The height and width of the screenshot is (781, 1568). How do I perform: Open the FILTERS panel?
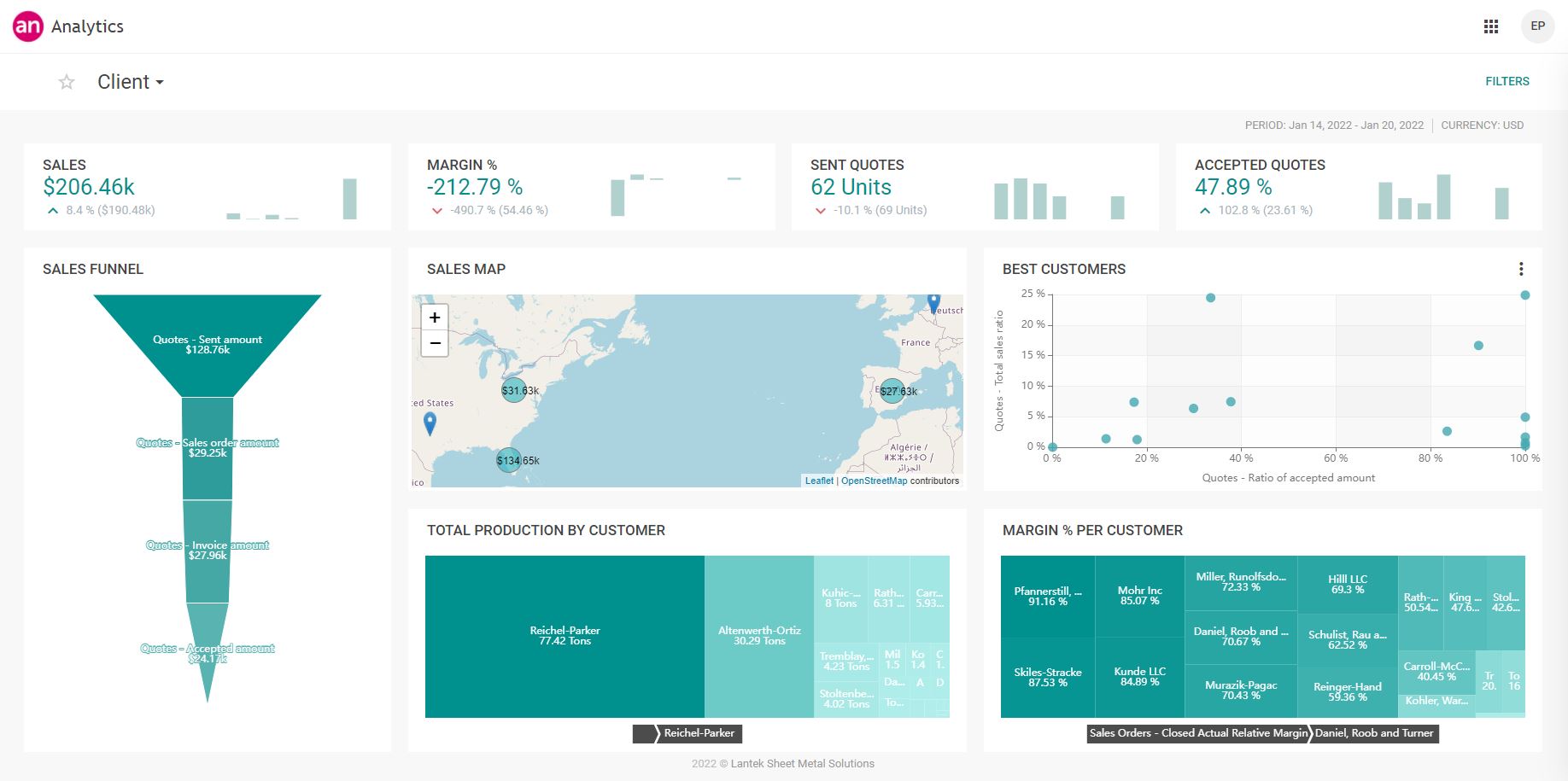coord(1507,81)
